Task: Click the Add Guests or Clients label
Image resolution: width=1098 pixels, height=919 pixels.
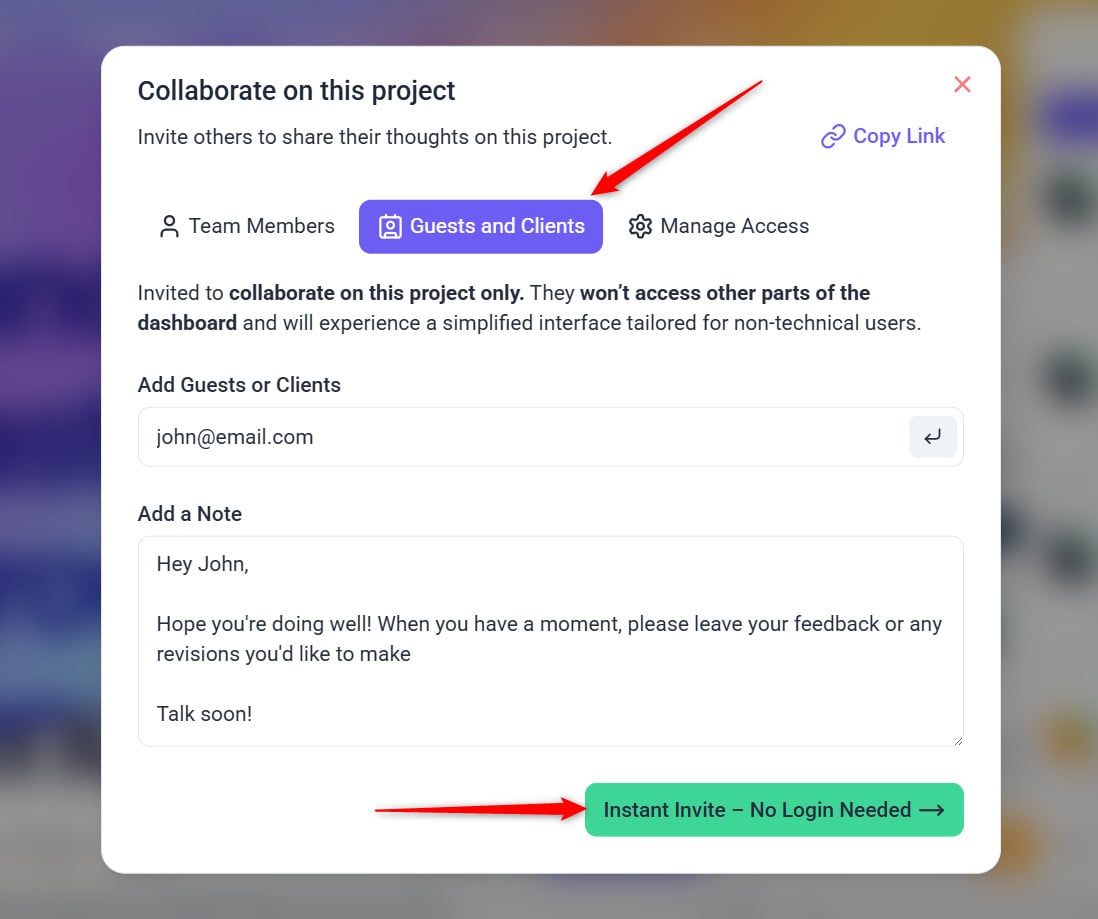Action: point(239,385)
